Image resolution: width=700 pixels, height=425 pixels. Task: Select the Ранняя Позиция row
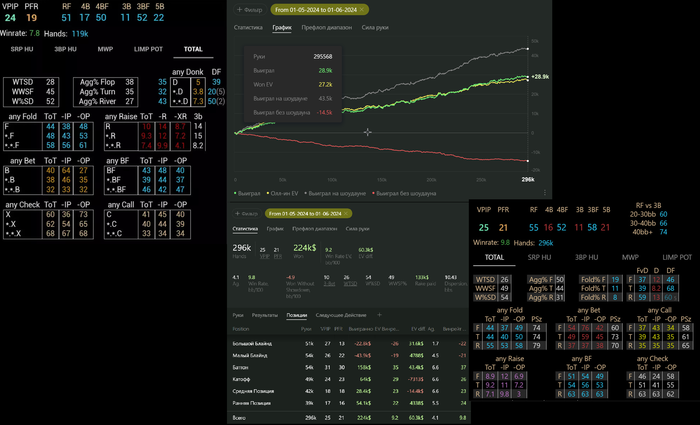(349, 403)
